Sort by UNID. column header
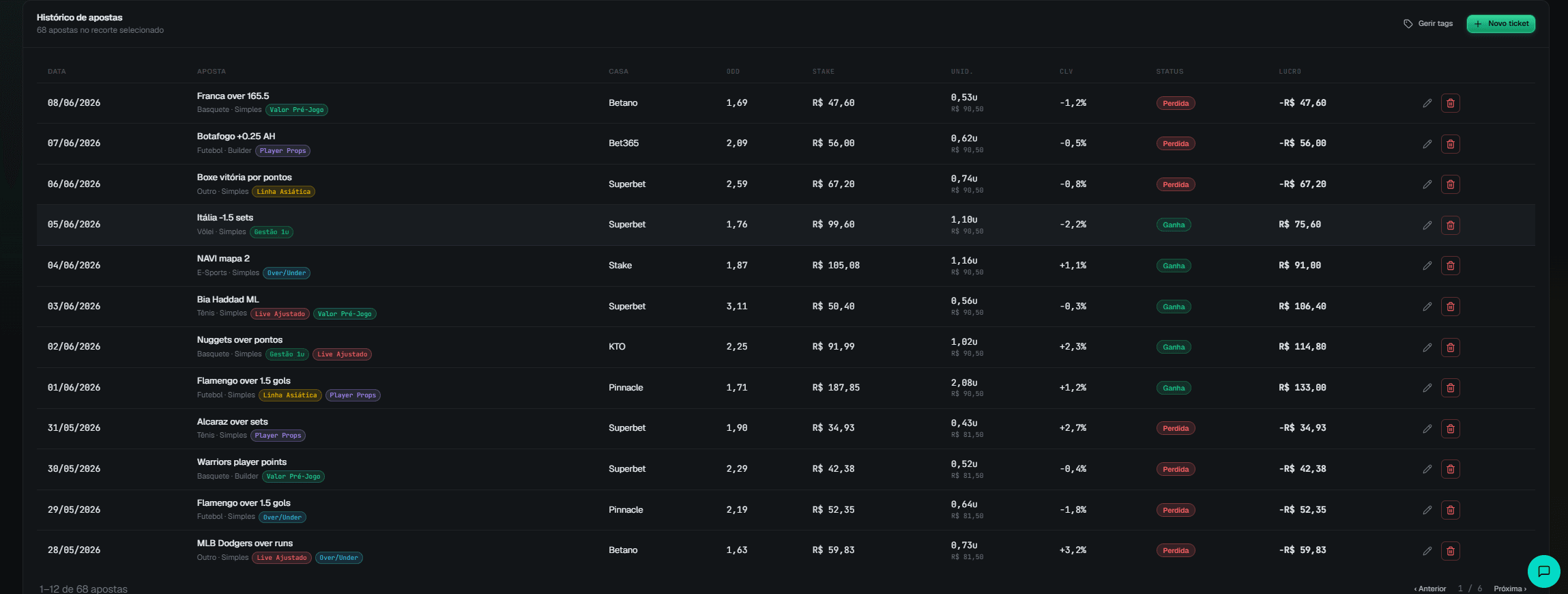Screen dimensions: 1568x594 [962, 72]
